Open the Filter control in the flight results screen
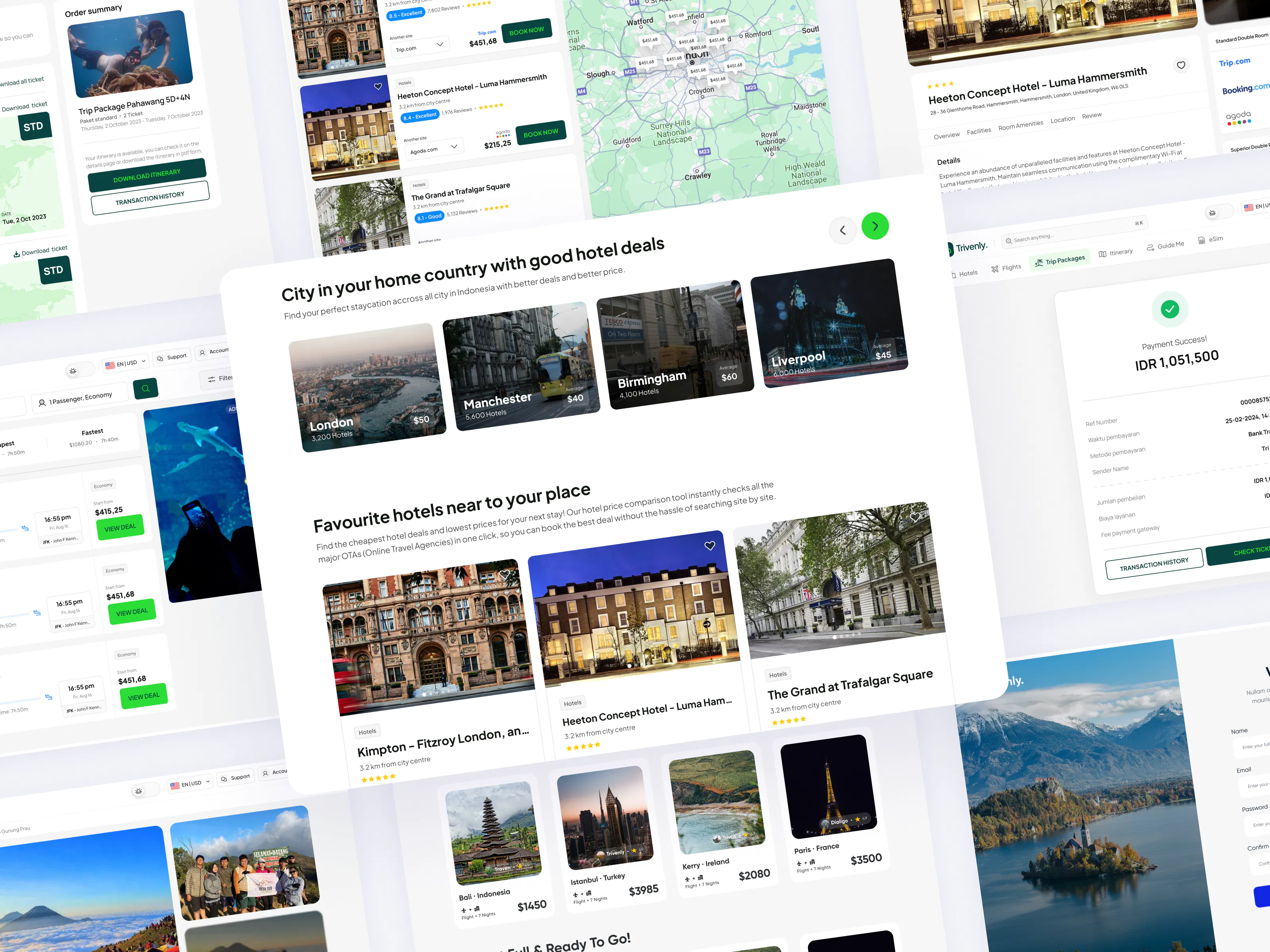Image resolution: width=1270 pixels, height=952 pixels. pyautogui.click(x=219, y=378)
